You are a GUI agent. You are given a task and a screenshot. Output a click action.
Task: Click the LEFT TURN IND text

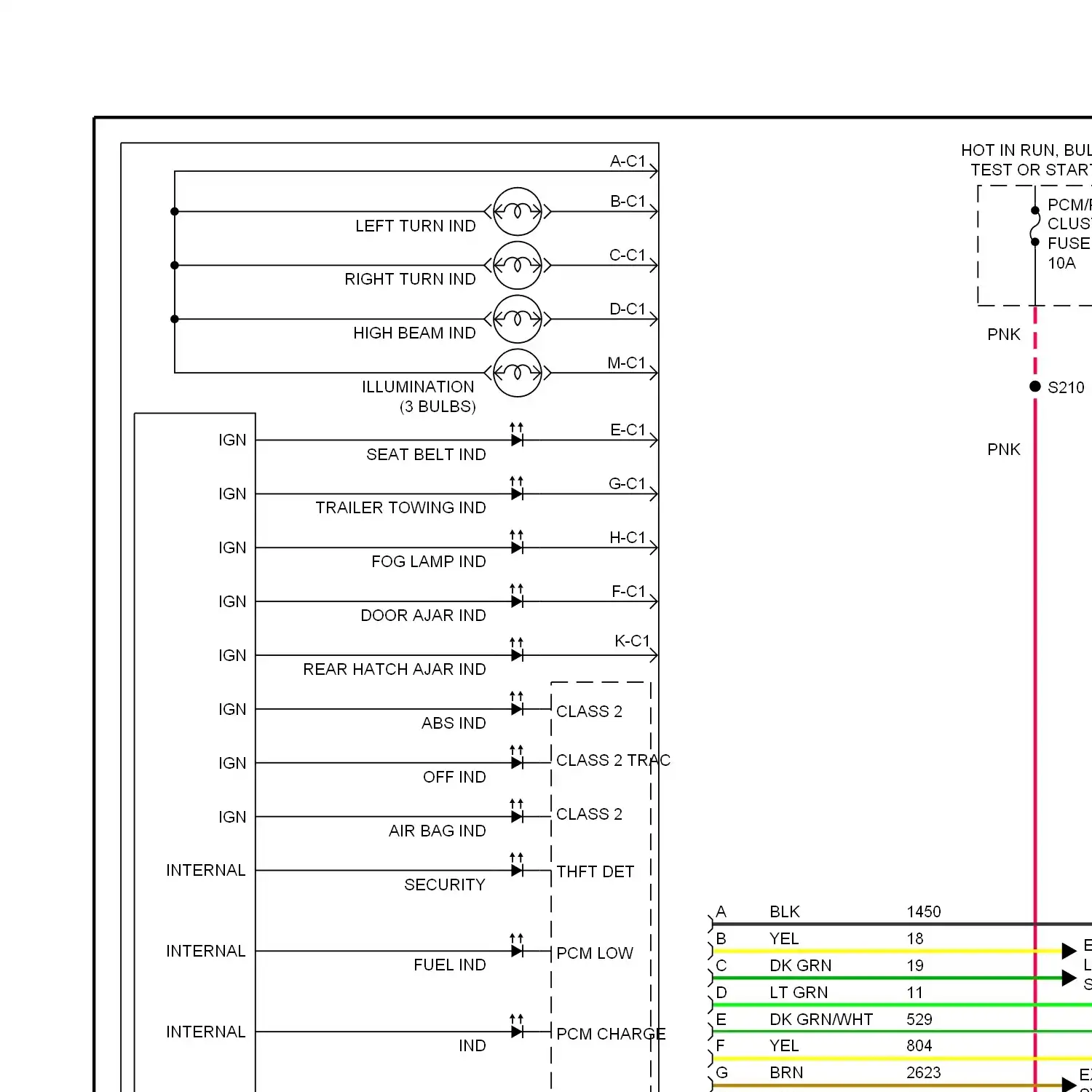(x=416, y=226)
